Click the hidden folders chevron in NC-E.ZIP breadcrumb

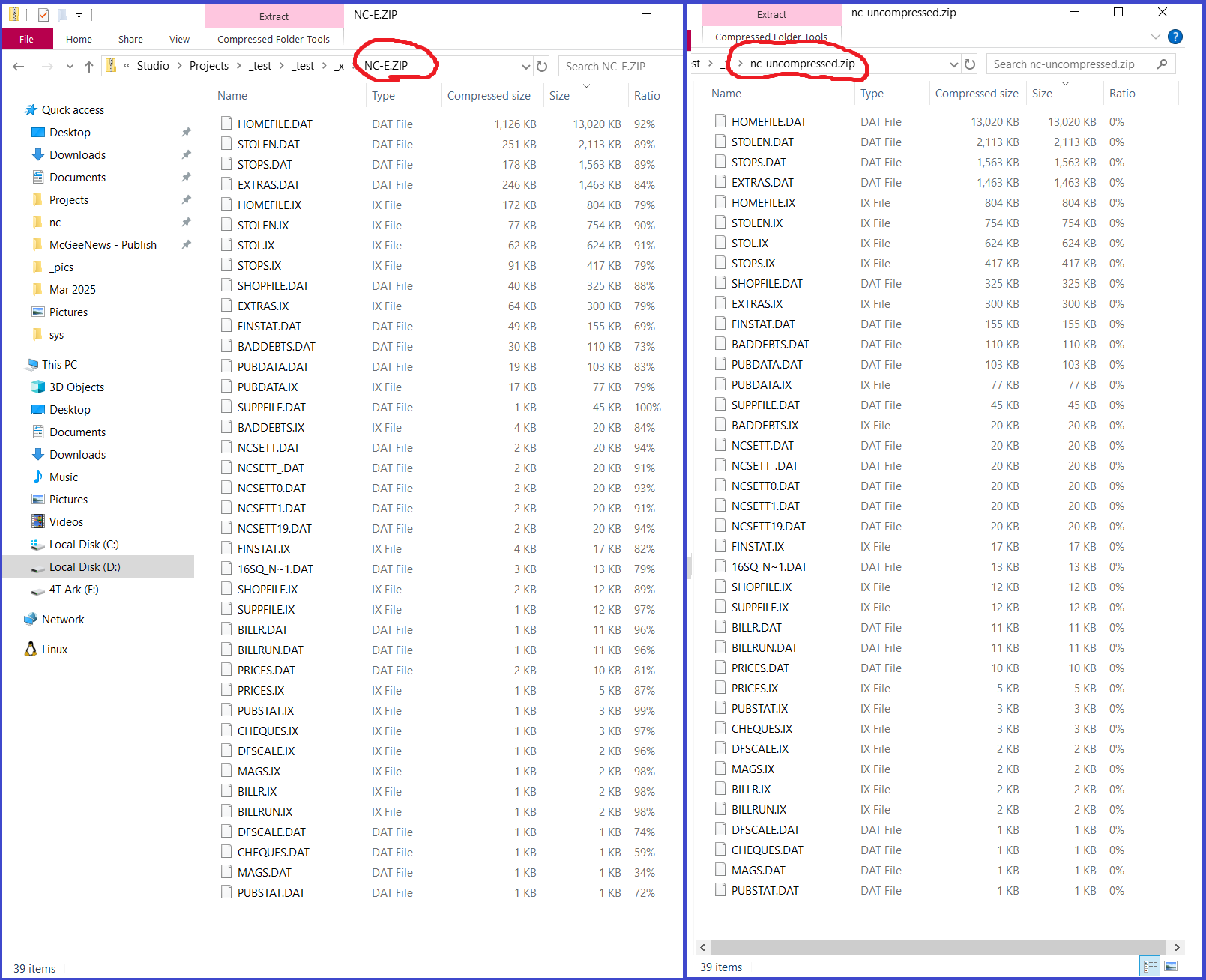[x=127, y=66]
